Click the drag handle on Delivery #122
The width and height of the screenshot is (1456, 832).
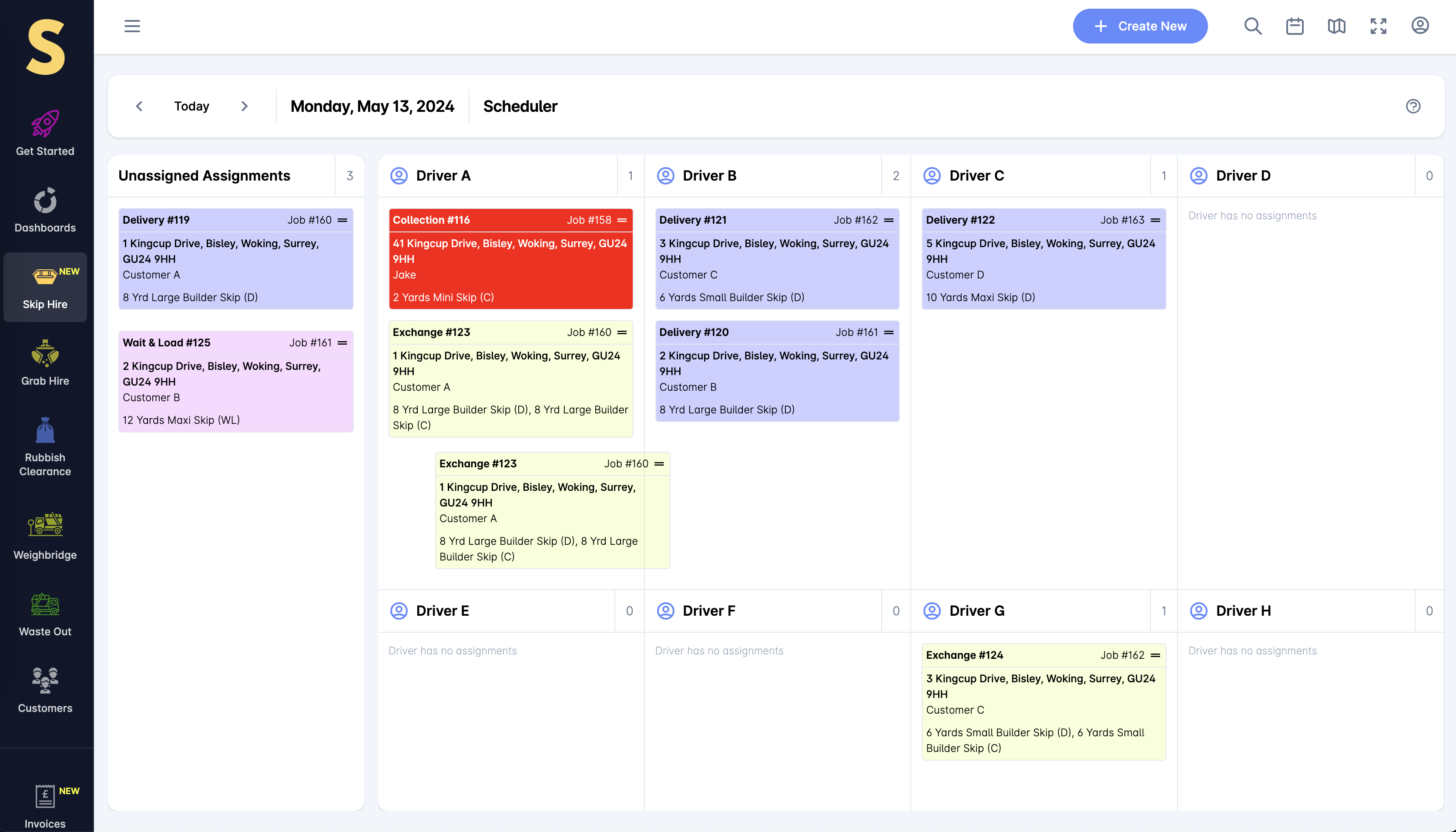pyautogui.click(x=1155, y=220)
